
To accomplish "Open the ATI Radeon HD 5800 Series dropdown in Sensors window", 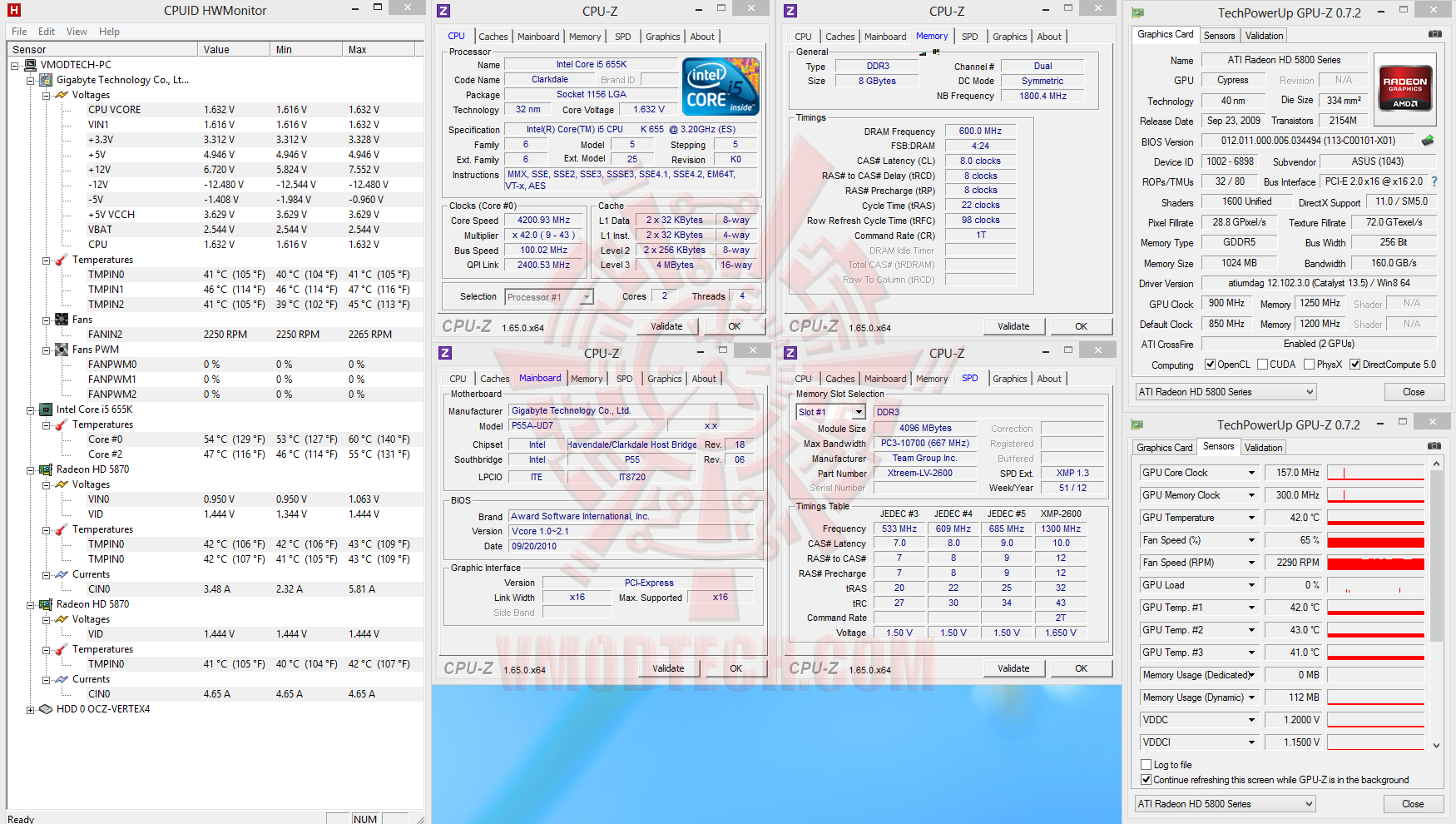I will [x=1226, y=804].
